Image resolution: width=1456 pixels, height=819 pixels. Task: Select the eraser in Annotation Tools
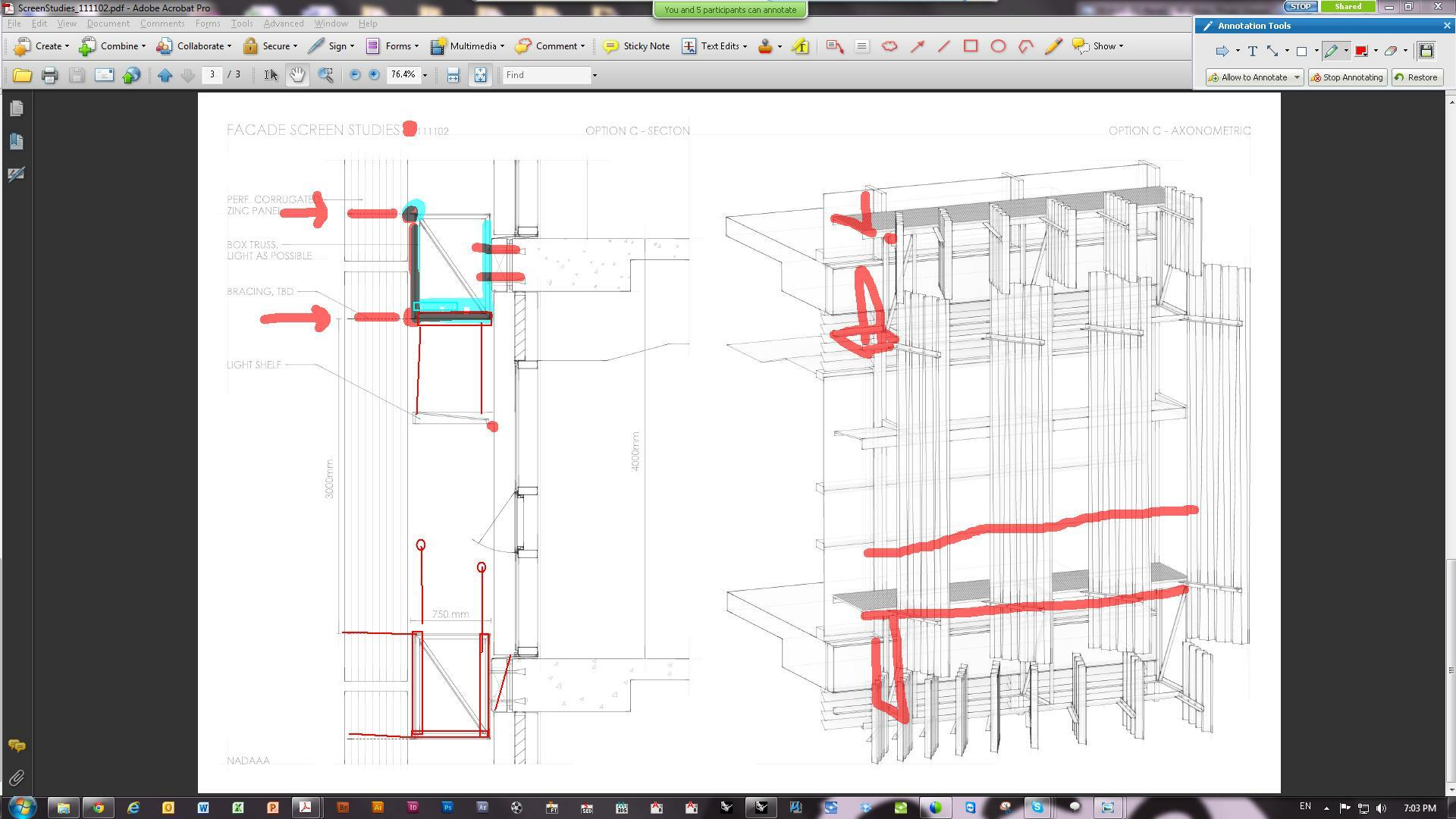point(1390,51)
